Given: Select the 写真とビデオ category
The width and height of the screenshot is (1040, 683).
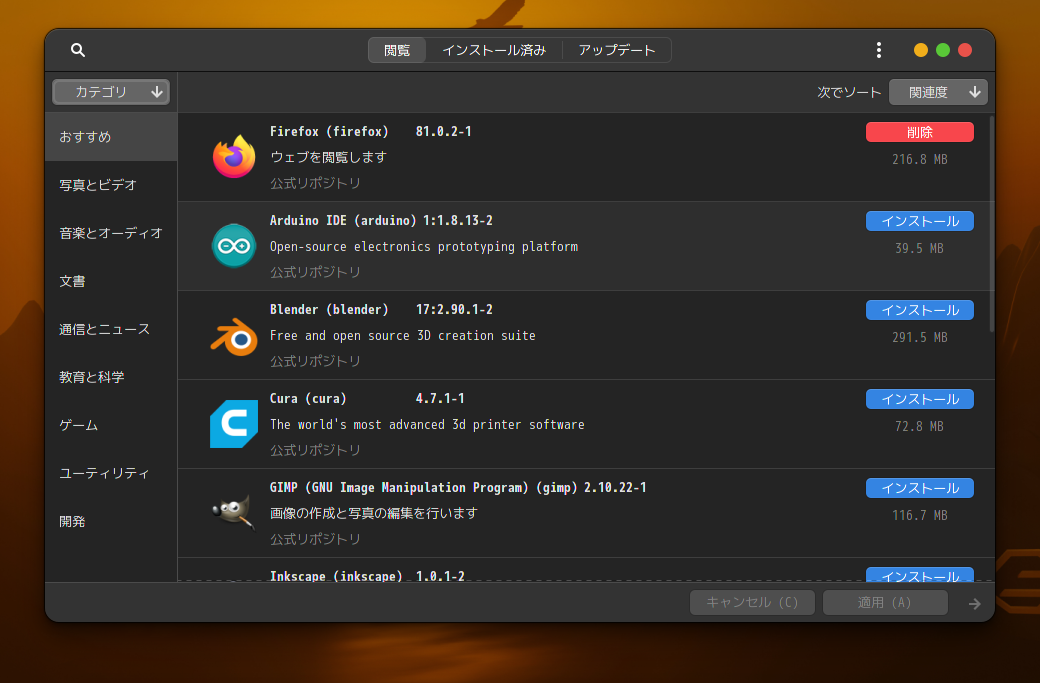Looking at the screenshot, I should coord(111,185).
